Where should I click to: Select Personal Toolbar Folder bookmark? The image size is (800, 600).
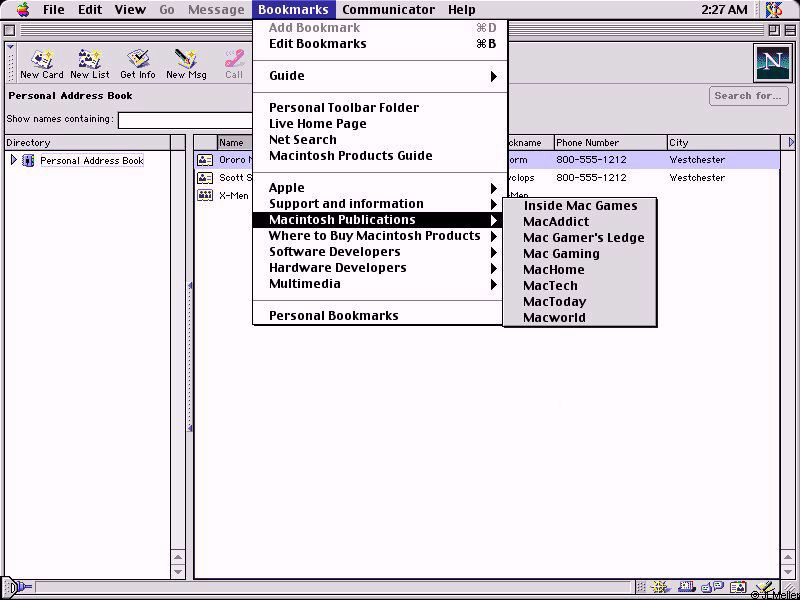tap(380, 108)
